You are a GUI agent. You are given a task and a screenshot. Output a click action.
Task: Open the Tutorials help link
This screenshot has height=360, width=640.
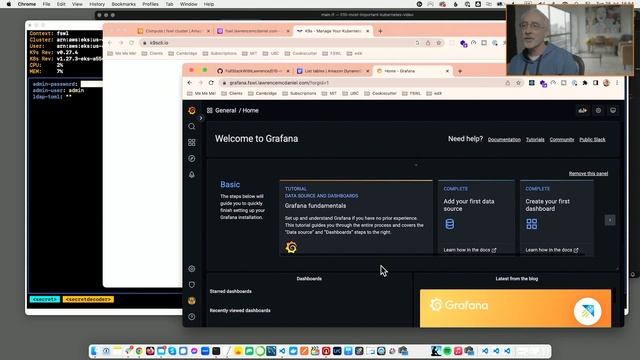(535, 140)
